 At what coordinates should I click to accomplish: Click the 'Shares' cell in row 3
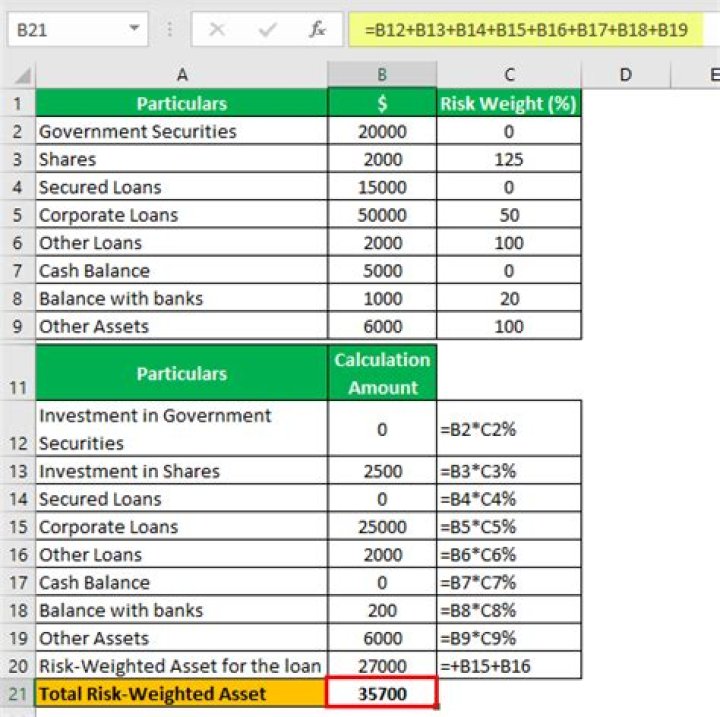tap(182, 159)
